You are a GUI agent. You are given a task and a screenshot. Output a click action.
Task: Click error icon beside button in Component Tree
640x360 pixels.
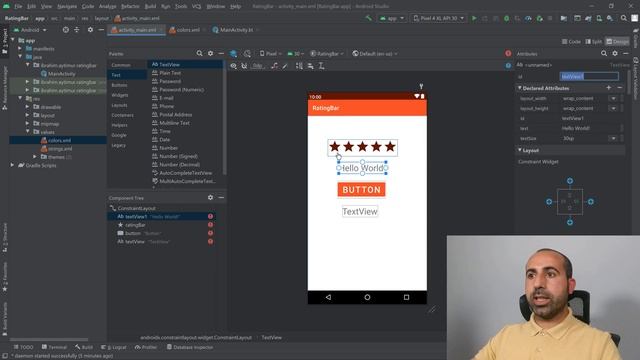tap(210, 233)
